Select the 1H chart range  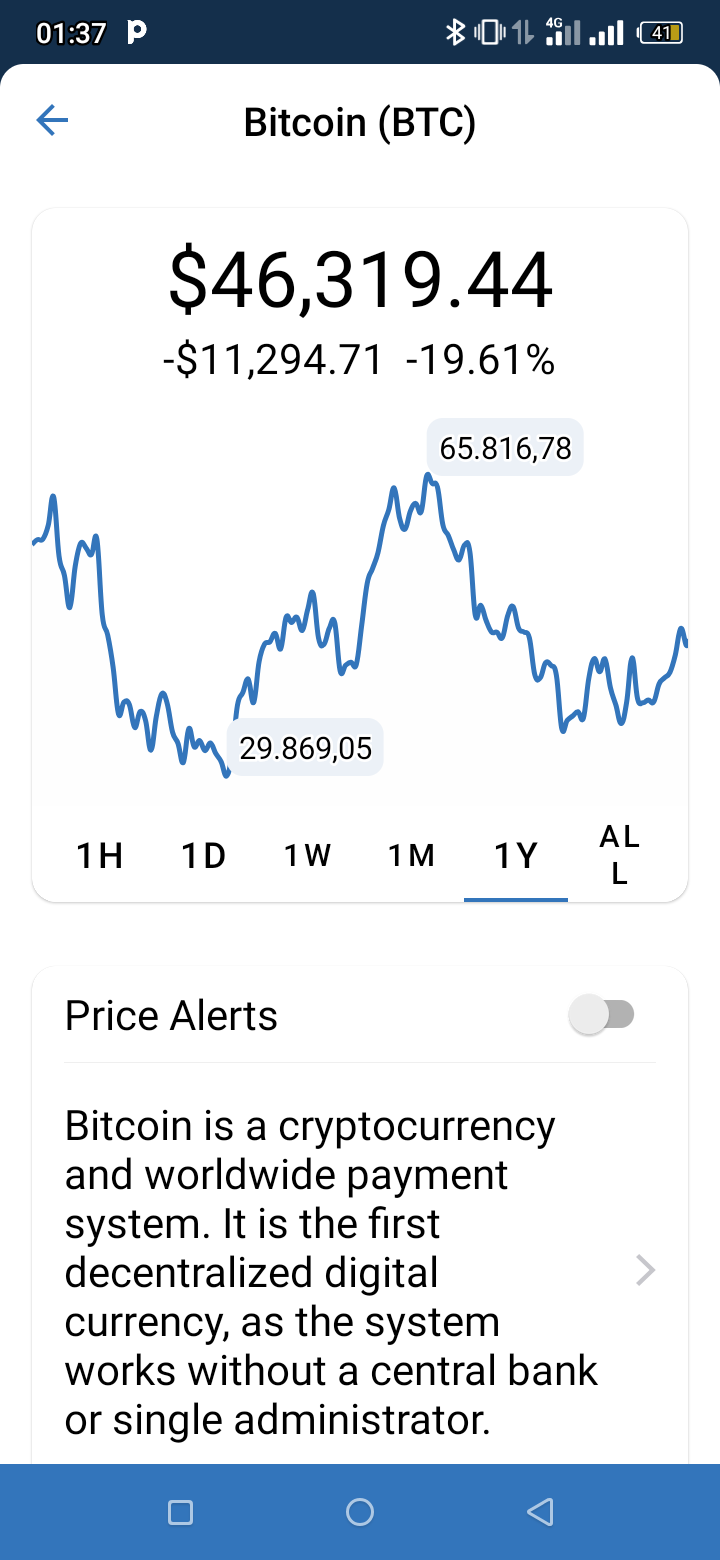(100, 856)
